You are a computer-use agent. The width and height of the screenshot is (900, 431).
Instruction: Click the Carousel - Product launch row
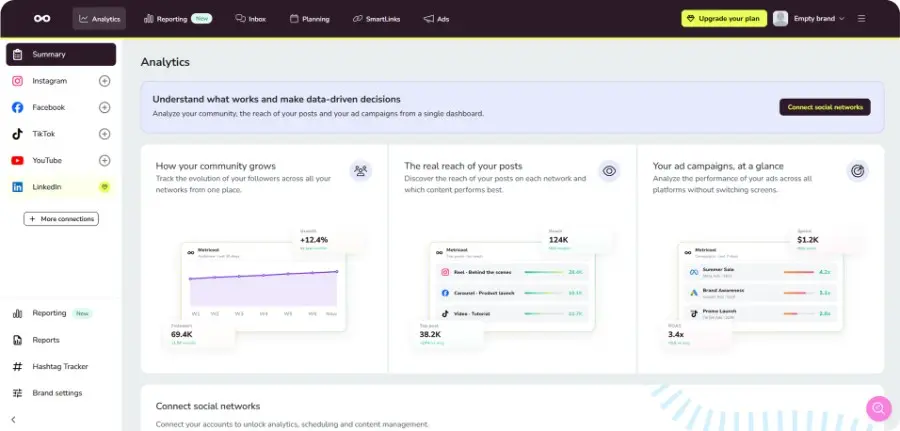(x=512, y=293)
